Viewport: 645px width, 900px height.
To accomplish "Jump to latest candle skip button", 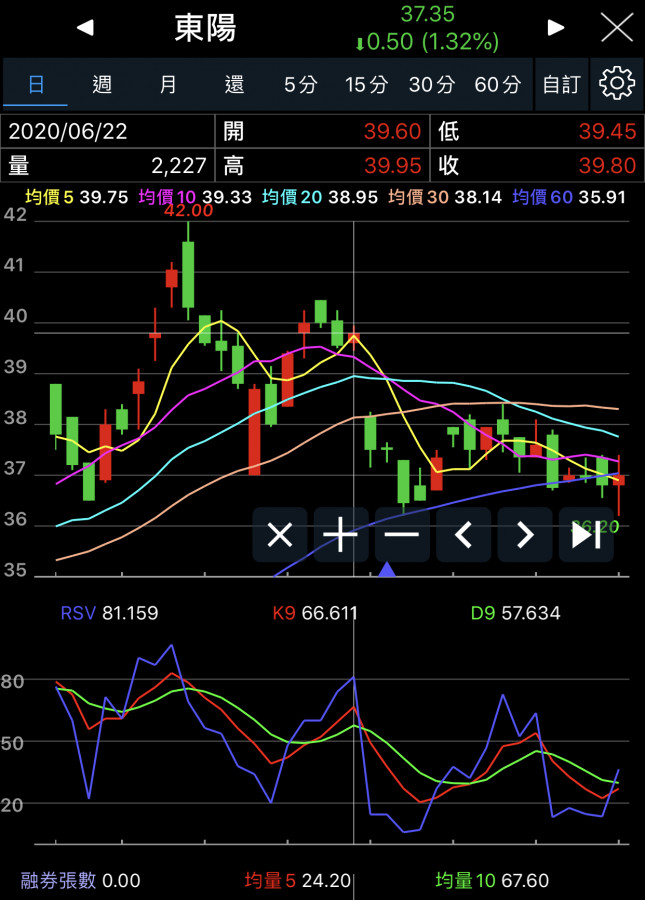I will [585, 535].
